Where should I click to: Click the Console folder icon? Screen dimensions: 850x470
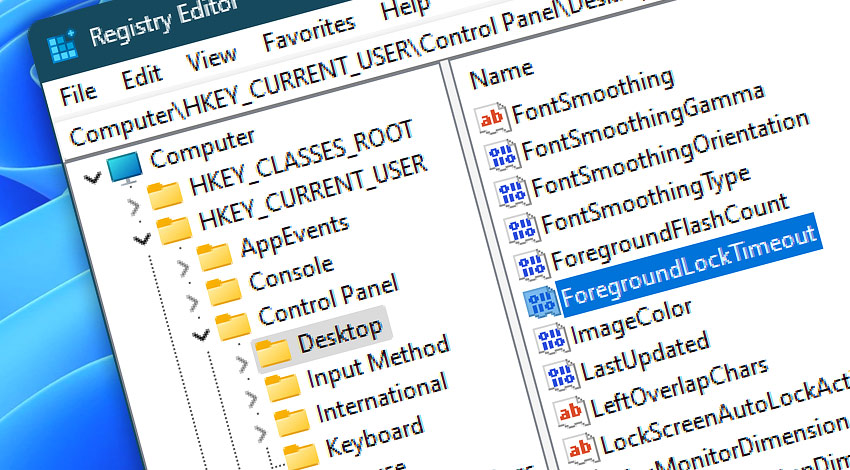point(223,291)
